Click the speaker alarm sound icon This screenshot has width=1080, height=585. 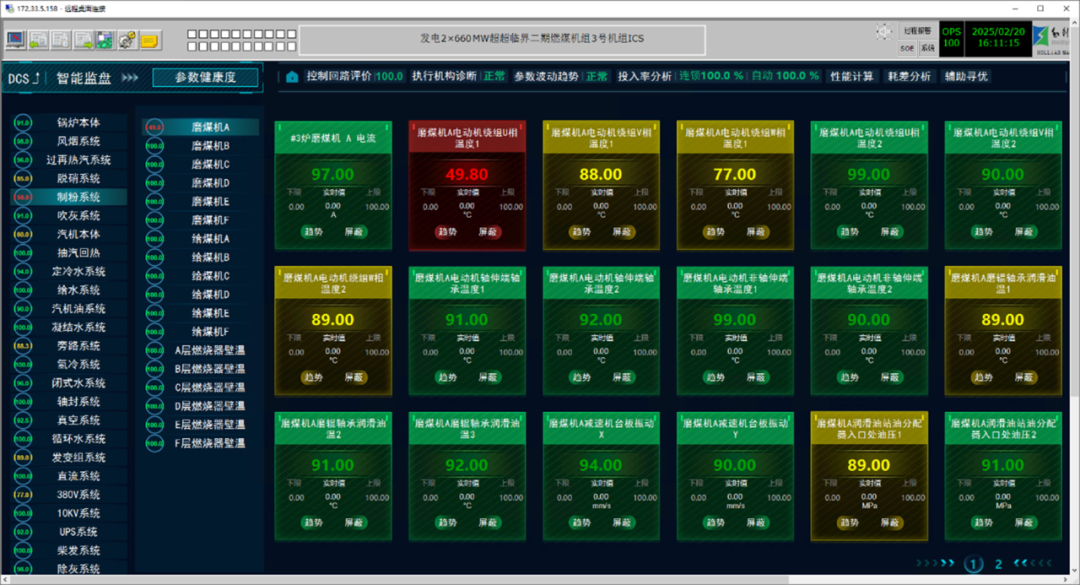coord(883,32)
